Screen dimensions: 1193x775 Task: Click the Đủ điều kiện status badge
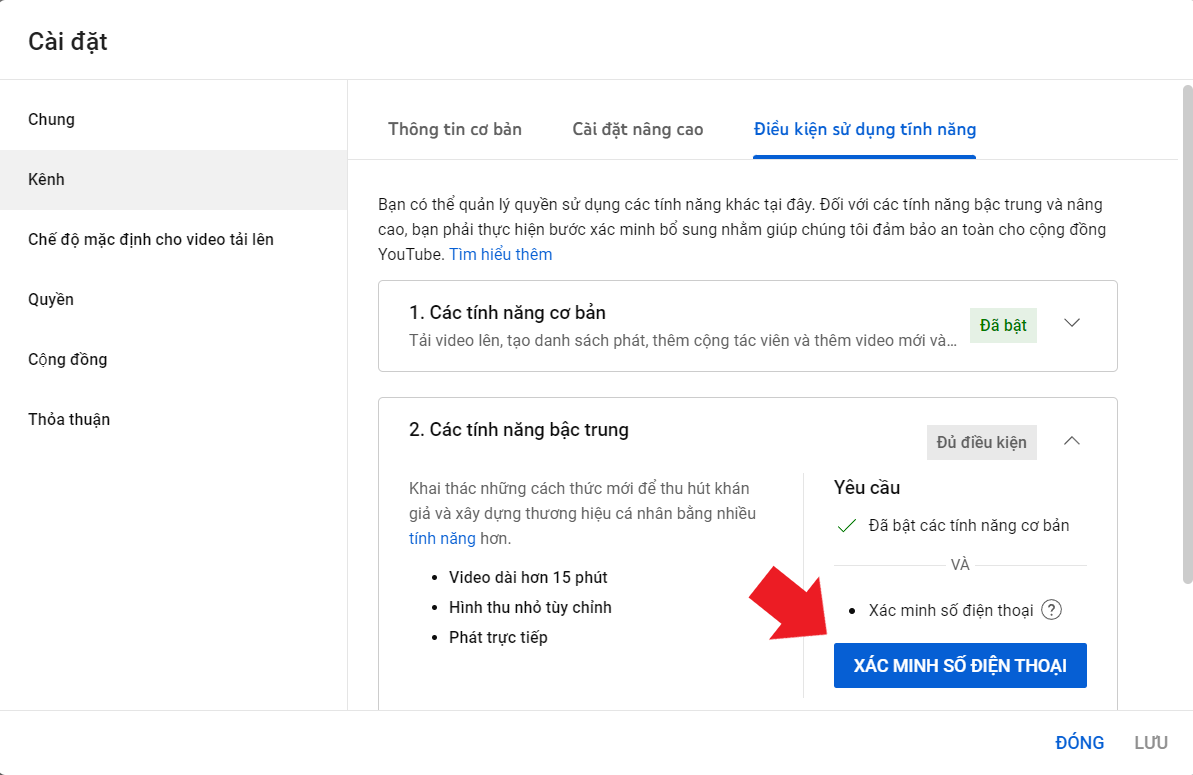click(981, 442)
